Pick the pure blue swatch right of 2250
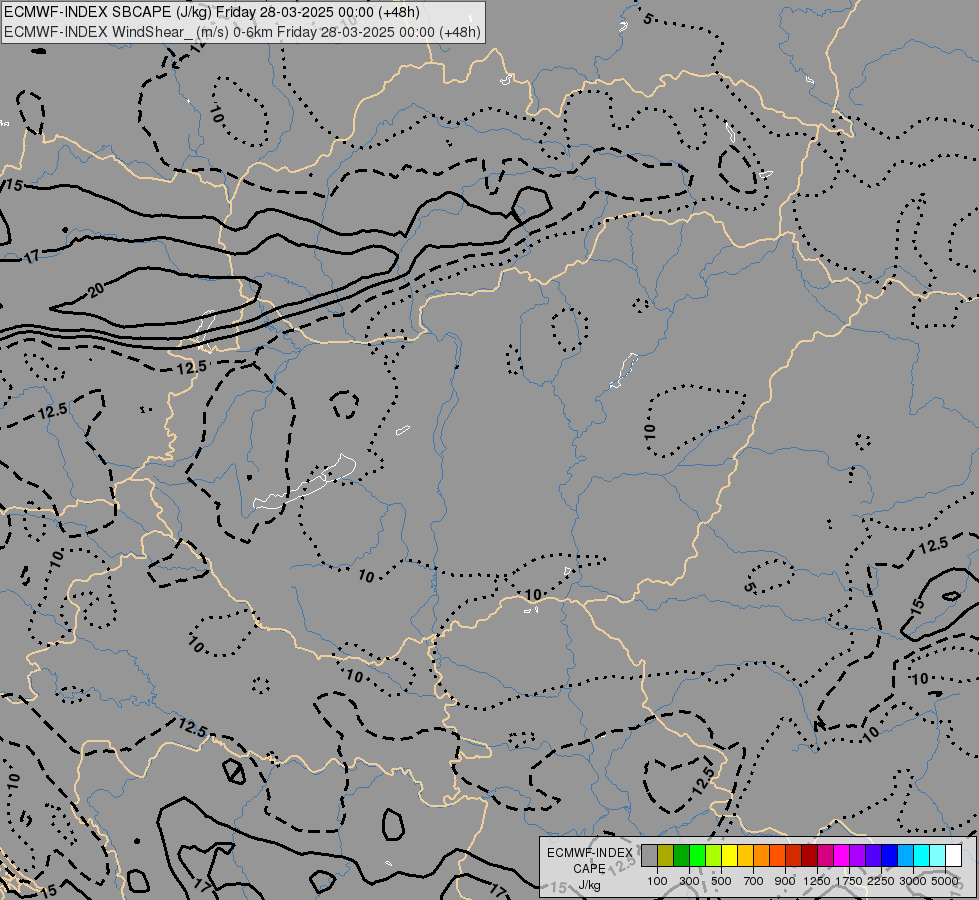 pyautogui.click(x=890, y=855)
